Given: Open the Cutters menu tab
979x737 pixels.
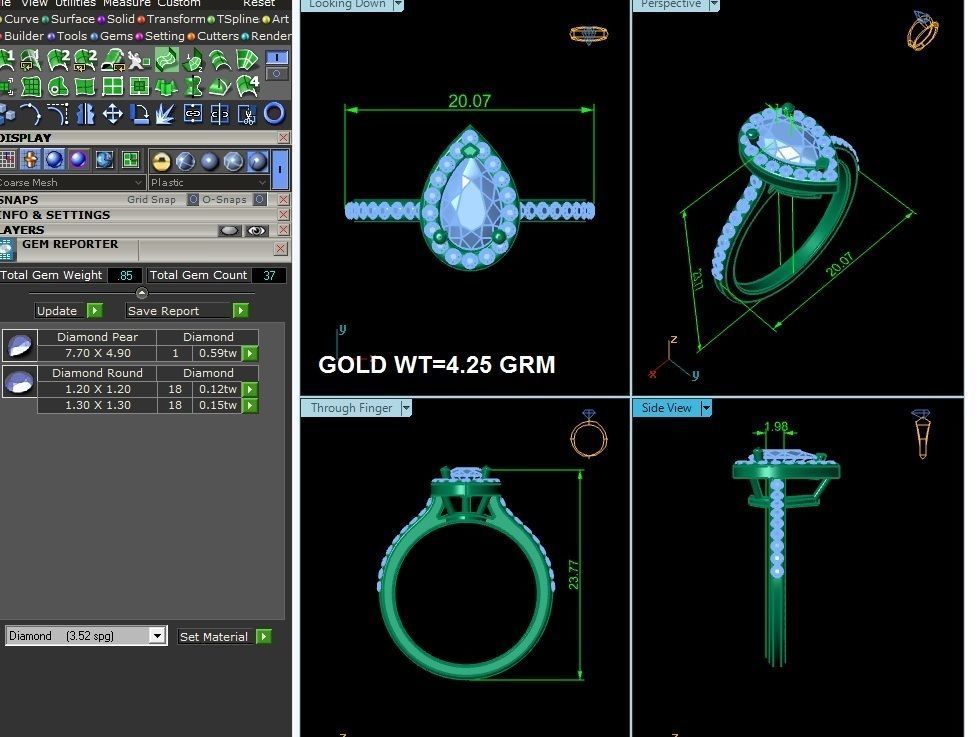Looking at the screenshot, I should click(214, 36).
